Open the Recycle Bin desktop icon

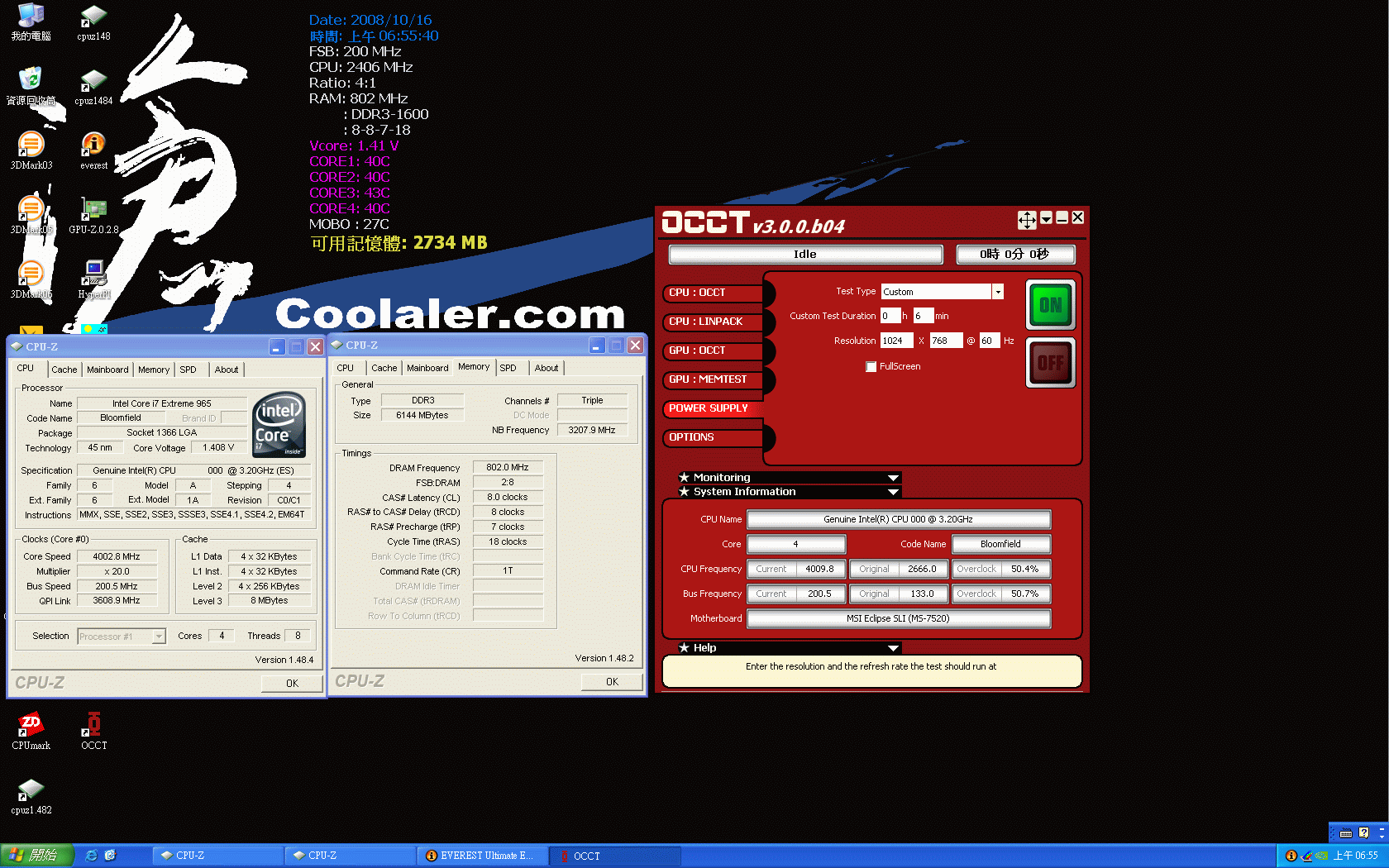pyautogui.click(x=31, y=87)
